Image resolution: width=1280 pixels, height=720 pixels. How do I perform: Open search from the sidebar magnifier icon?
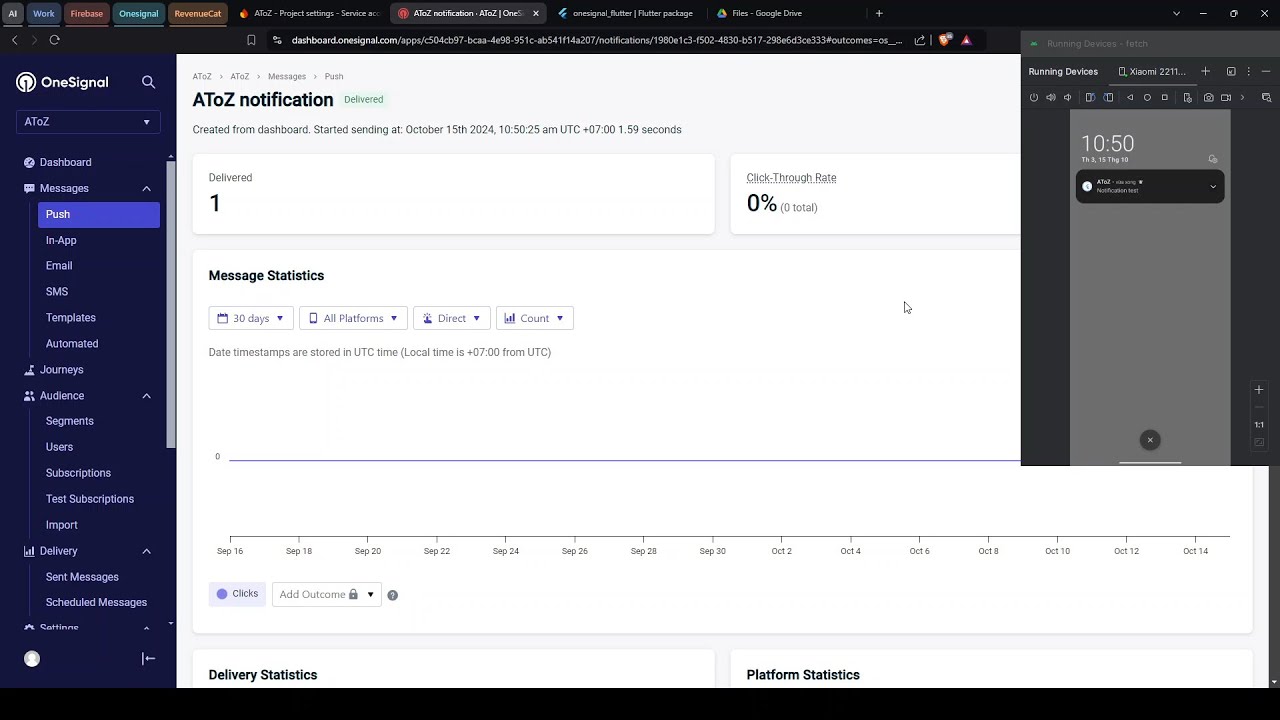[x=148, y=82]
